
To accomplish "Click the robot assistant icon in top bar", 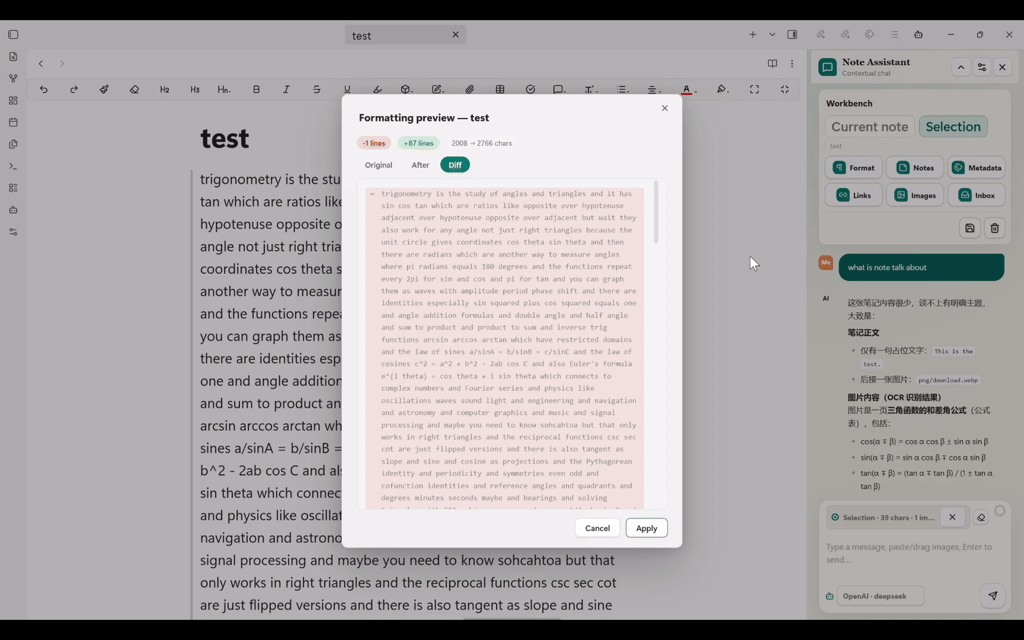I will click(x=918, y=35).
